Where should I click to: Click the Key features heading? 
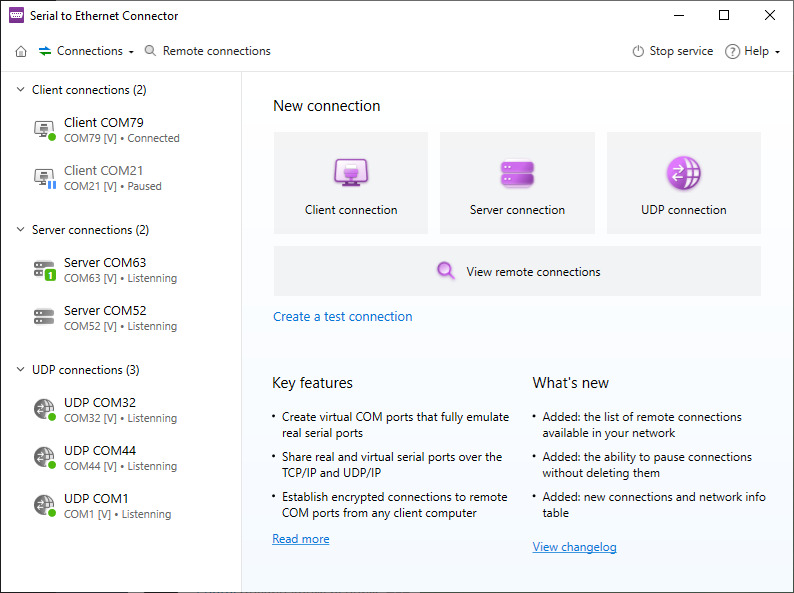click(x=312, y=383)
